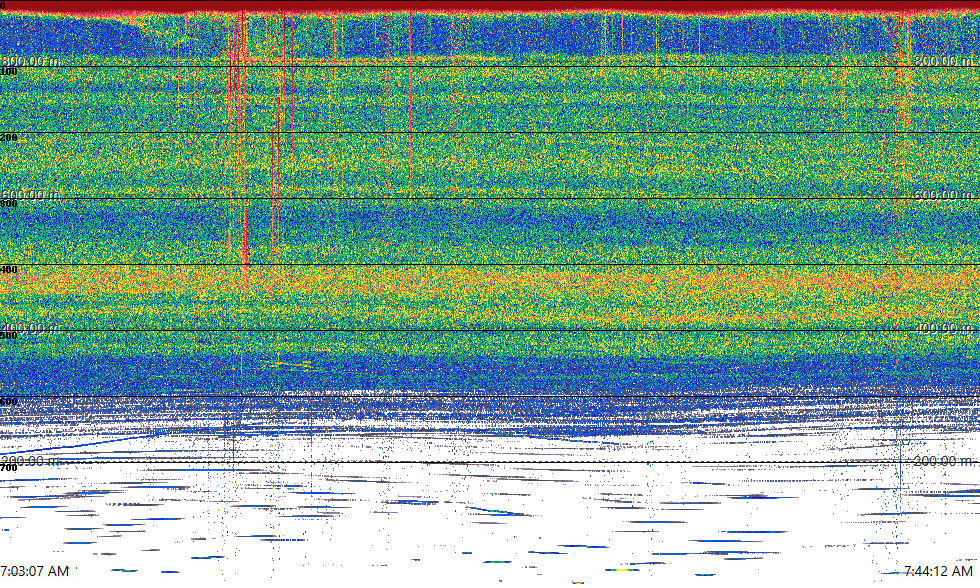Screen dimensions: 980x588
Task: Select the 700 depth scale label
Action: [9, 468]
